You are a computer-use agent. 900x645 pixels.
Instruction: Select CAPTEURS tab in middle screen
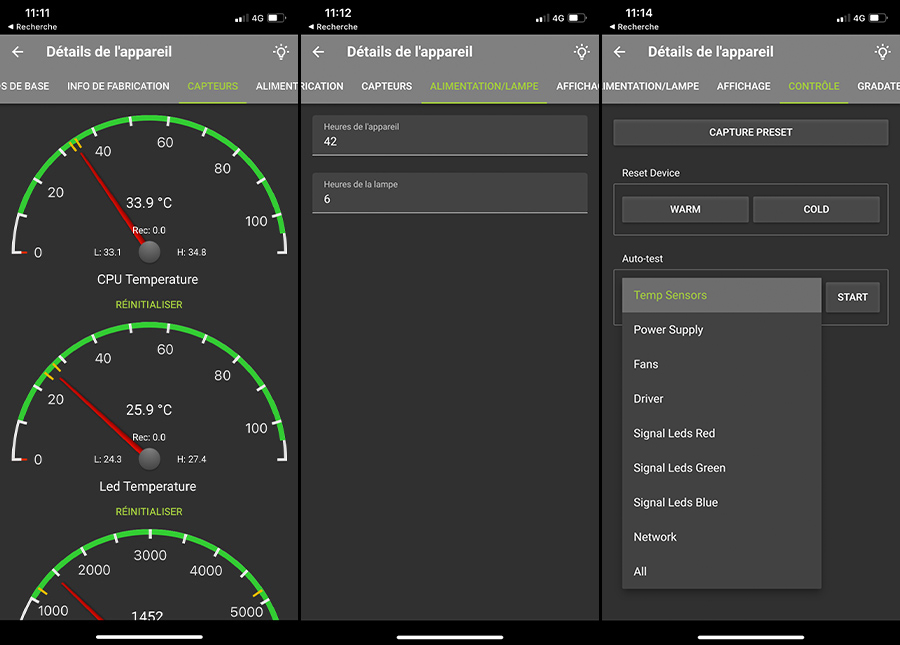pyautogui.click(x=386, y=86)
